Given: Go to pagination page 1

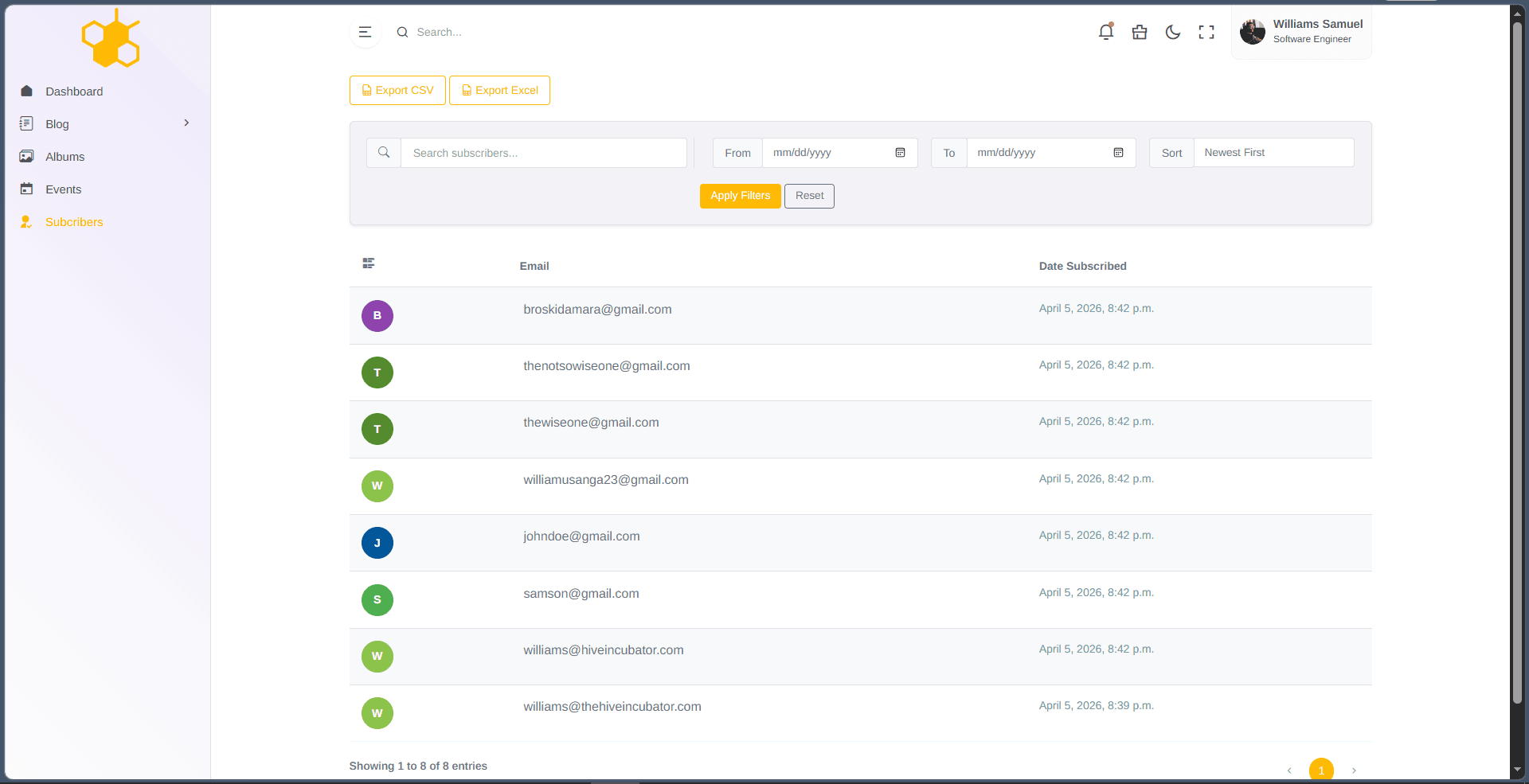Looking at the screenshot, I should click(x=1321, y=770).
